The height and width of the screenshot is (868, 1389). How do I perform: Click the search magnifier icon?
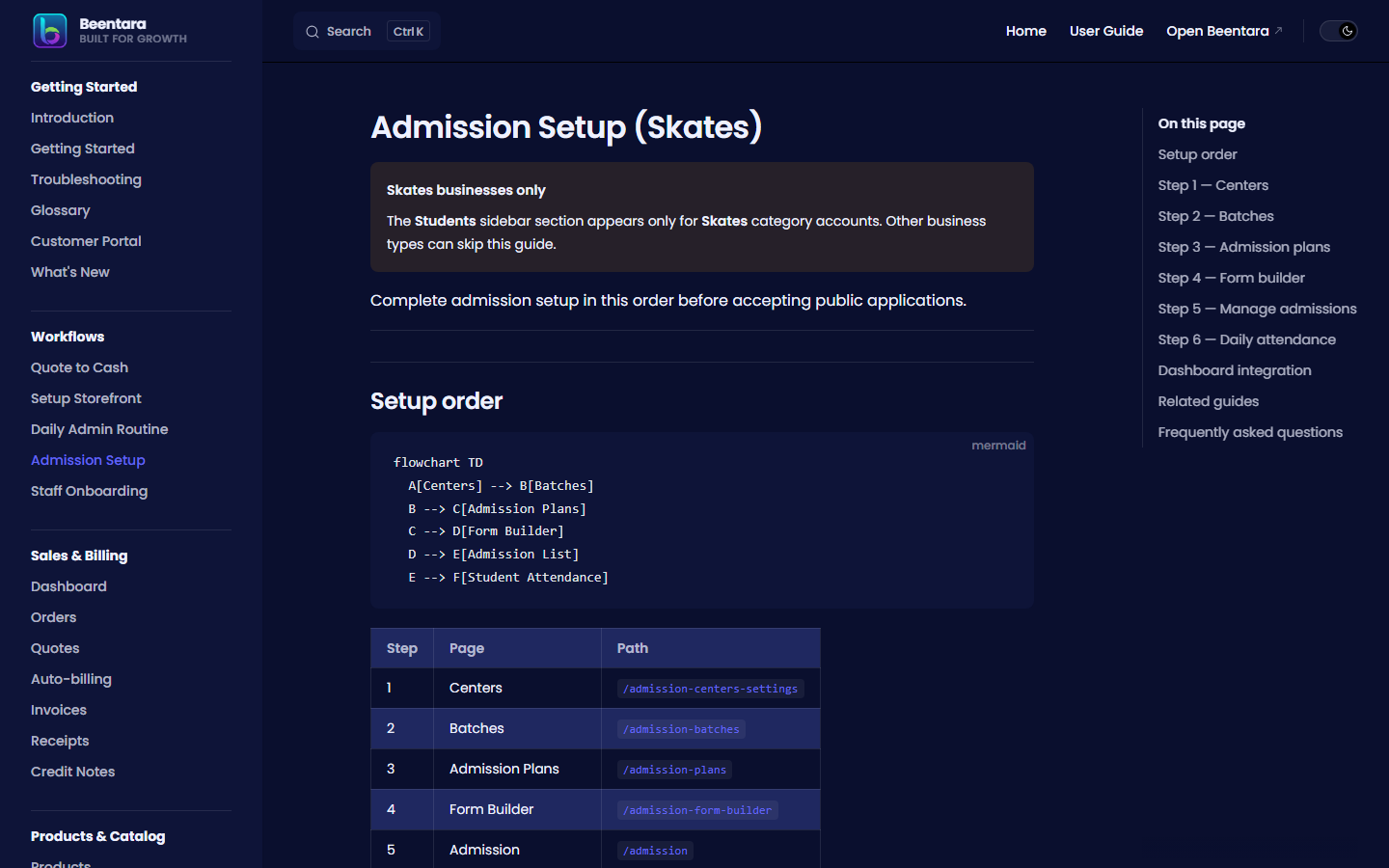(313, 32)
